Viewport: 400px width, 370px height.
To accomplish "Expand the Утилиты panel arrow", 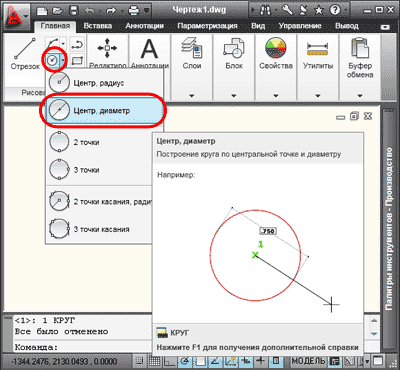I will [318, 96].
